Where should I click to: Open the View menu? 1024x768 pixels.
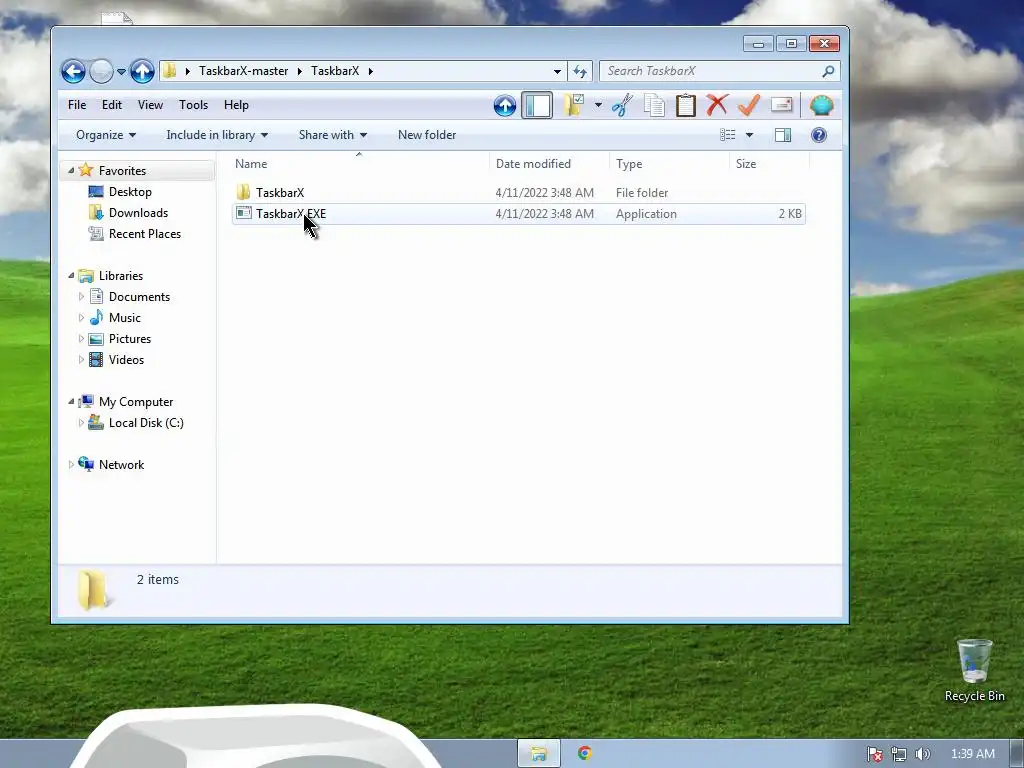[150, 105]
